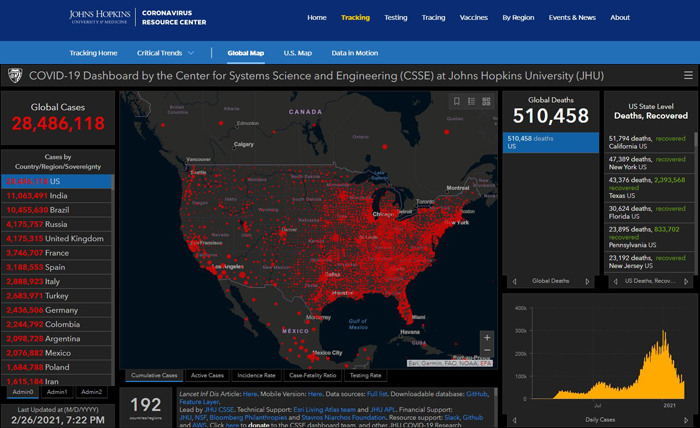Screen dimensions: 700x428
Task: Open the Tracking nav item
Action: 355,17
